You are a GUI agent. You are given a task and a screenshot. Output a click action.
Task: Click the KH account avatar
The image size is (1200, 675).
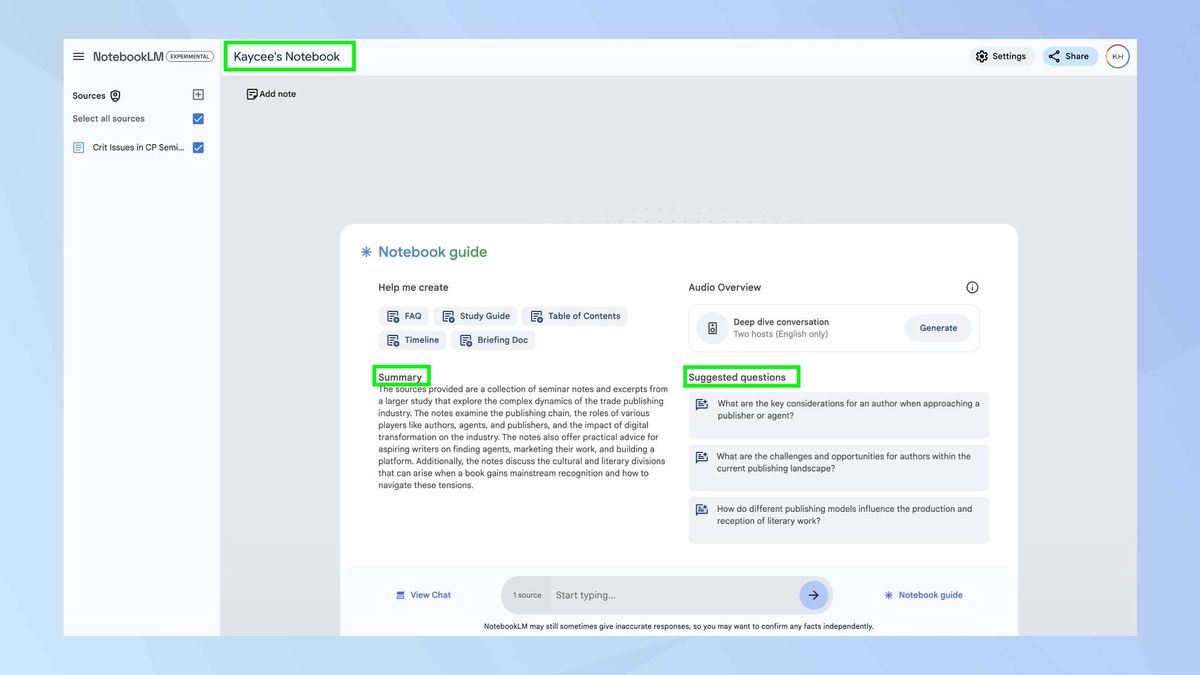(x=1117, y=56)
